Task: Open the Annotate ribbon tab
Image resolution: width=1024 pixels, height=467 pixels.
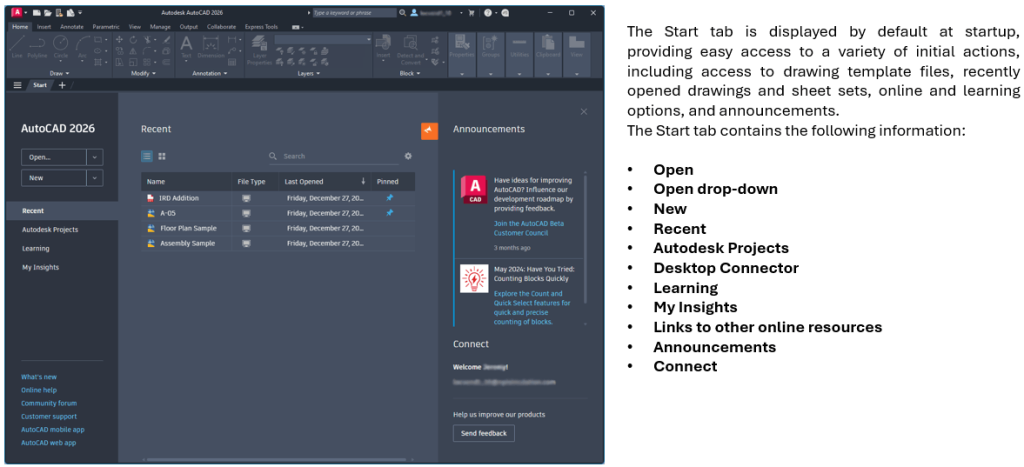Action: coord(73,27)
